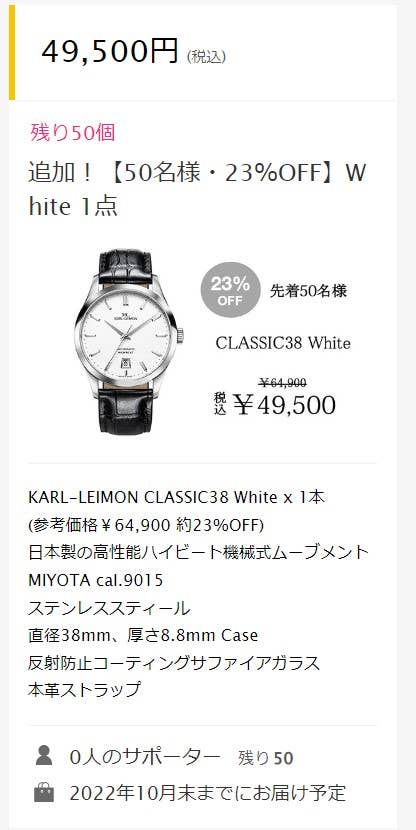This screenshot has height=830, width=416.
Task: Click the CLASSIC38 White label
Action: click(283, 343)
